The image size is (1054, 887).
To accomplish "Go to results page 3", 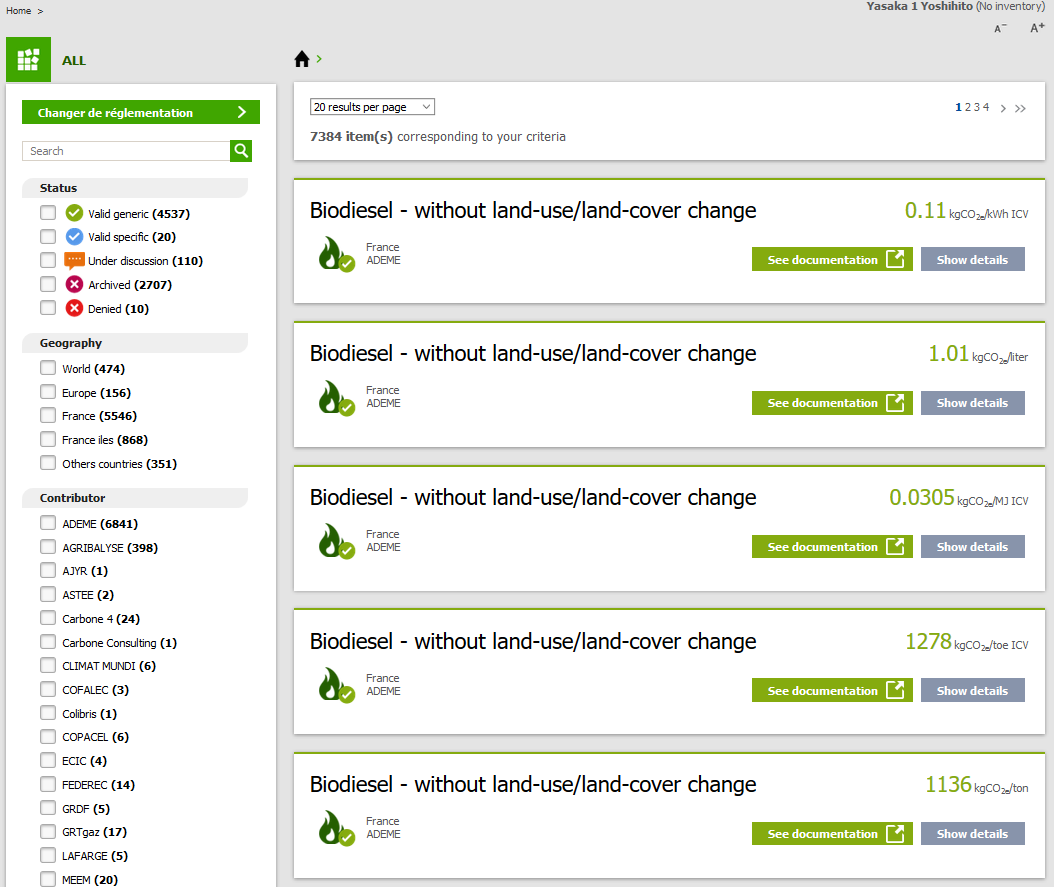I will point(977,107).
